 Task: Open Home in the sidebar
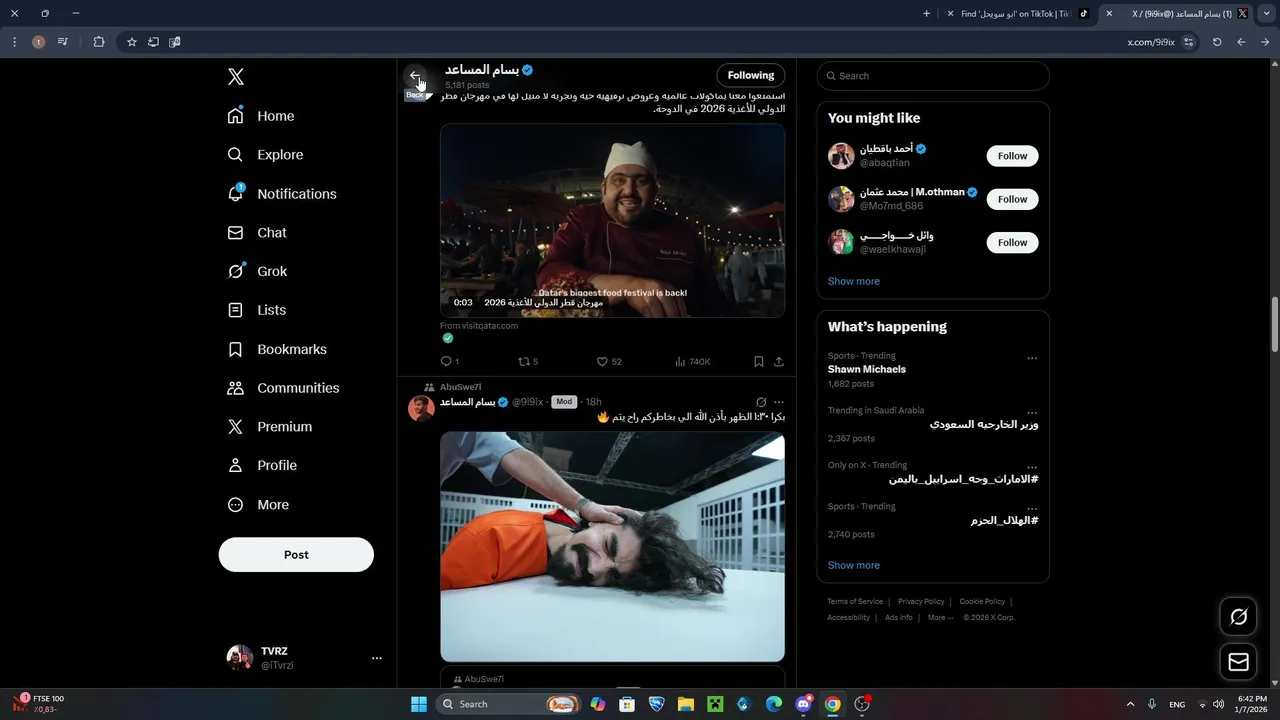coord(261,116)
